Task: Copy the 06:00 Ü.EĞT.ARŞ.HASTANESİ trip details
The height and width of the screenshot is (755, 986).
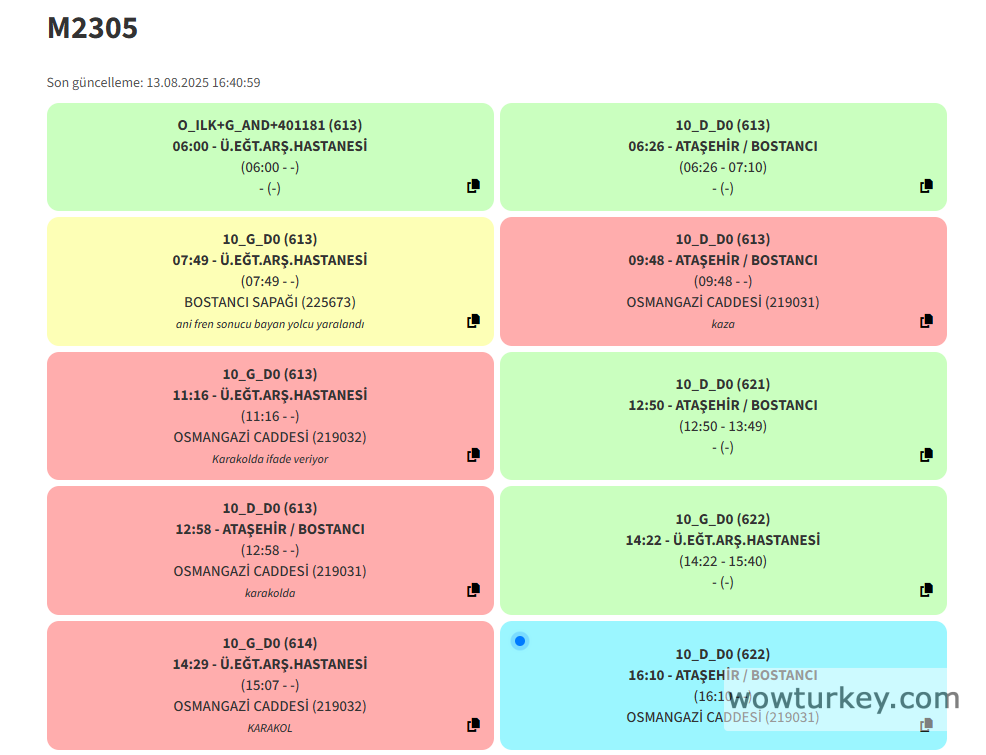Action: pos(474,186)
